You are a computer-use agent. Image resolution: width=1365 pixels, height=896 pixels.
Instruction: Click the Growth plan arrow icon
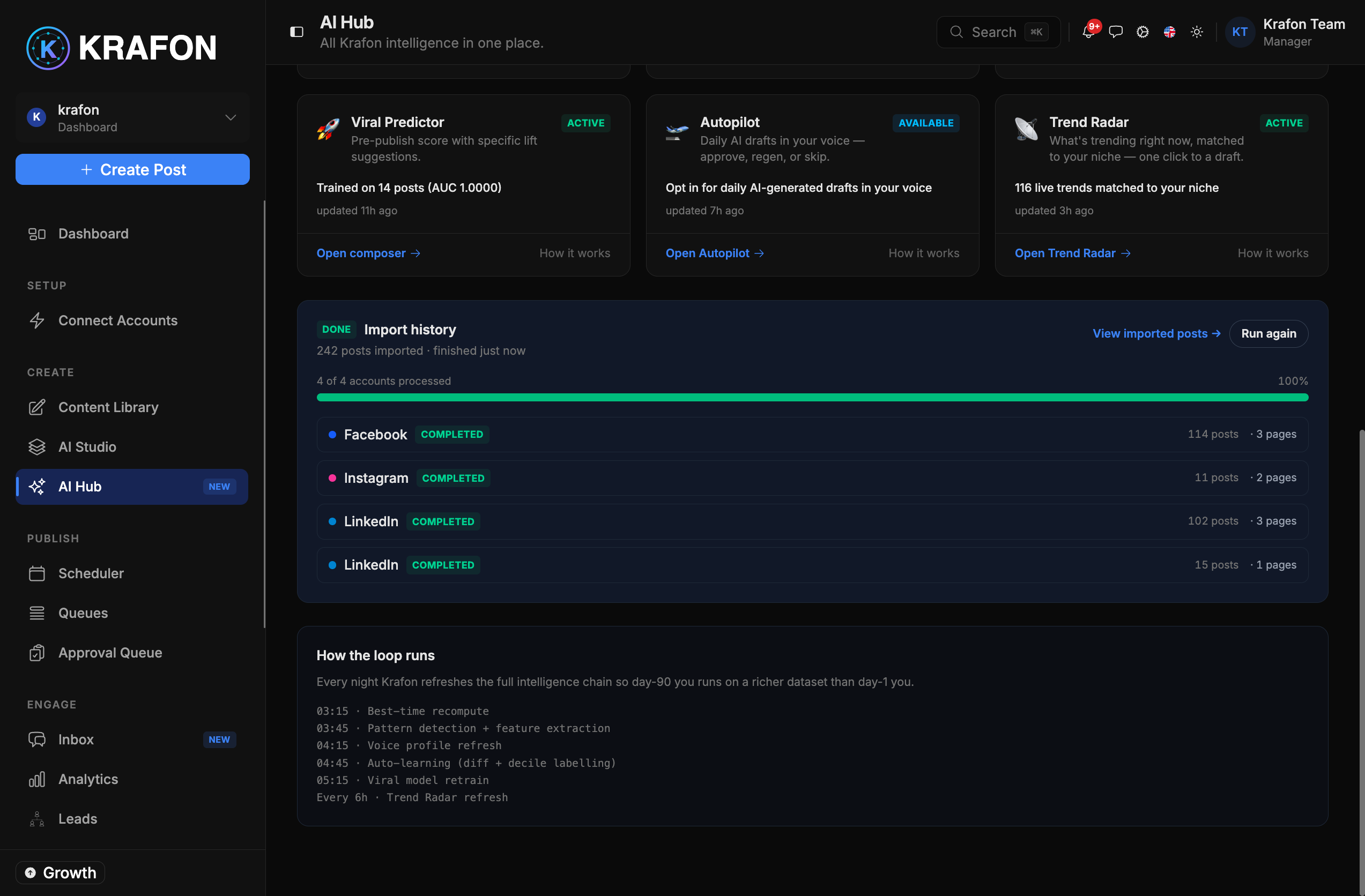tap(31, 872)
